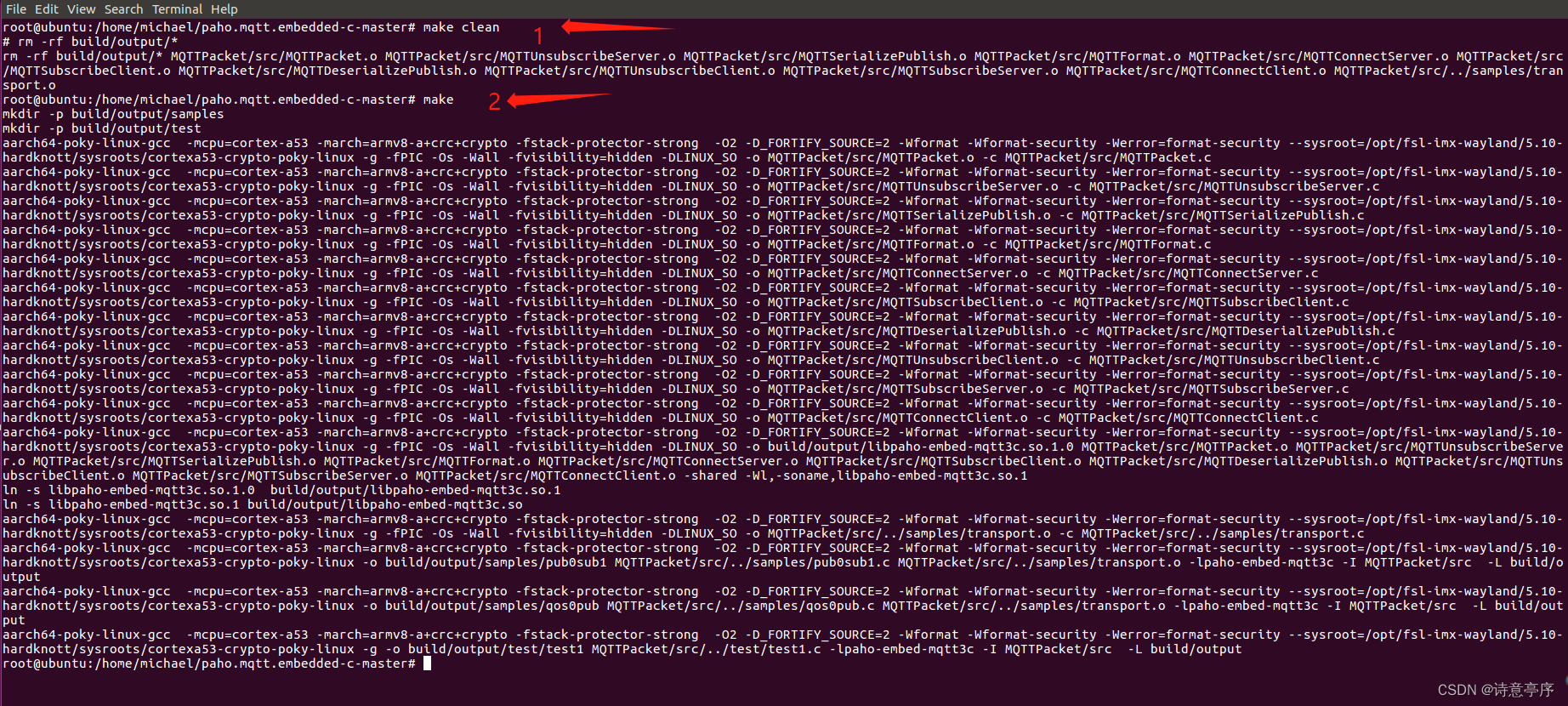Screen dimensions: 1568x706
Task: Click 'ln -s libpaho-embed-mqtt3c.so.1 build/output/libpaho-embed-mqtt3c.so' line
Action: pos(262,504)
